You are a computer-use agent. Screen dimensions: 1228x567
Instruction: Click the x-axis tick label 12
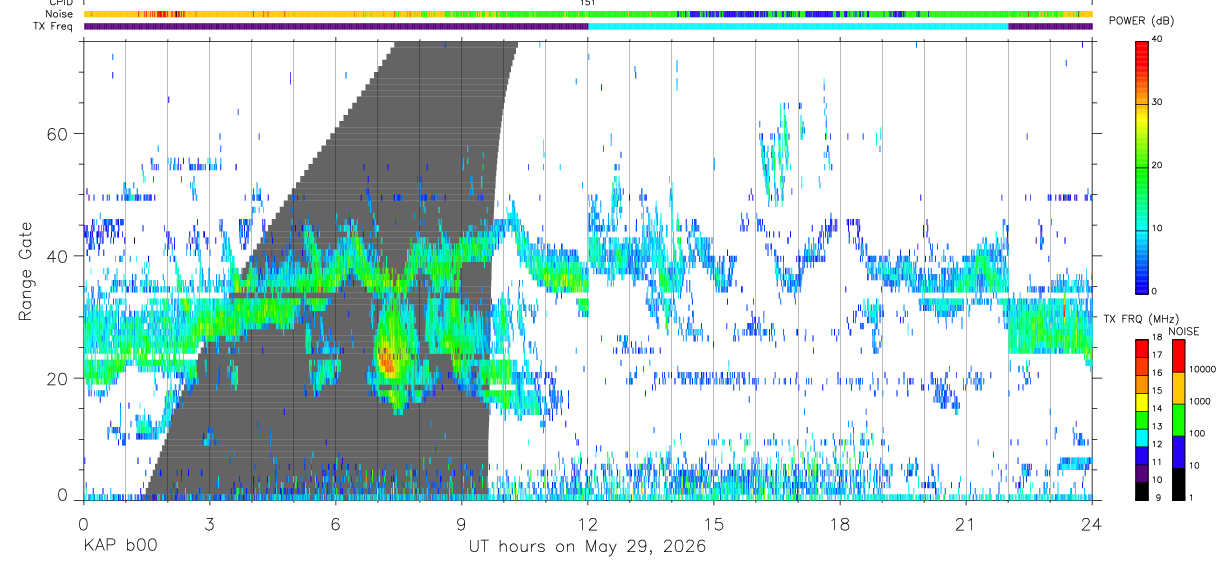588,524
